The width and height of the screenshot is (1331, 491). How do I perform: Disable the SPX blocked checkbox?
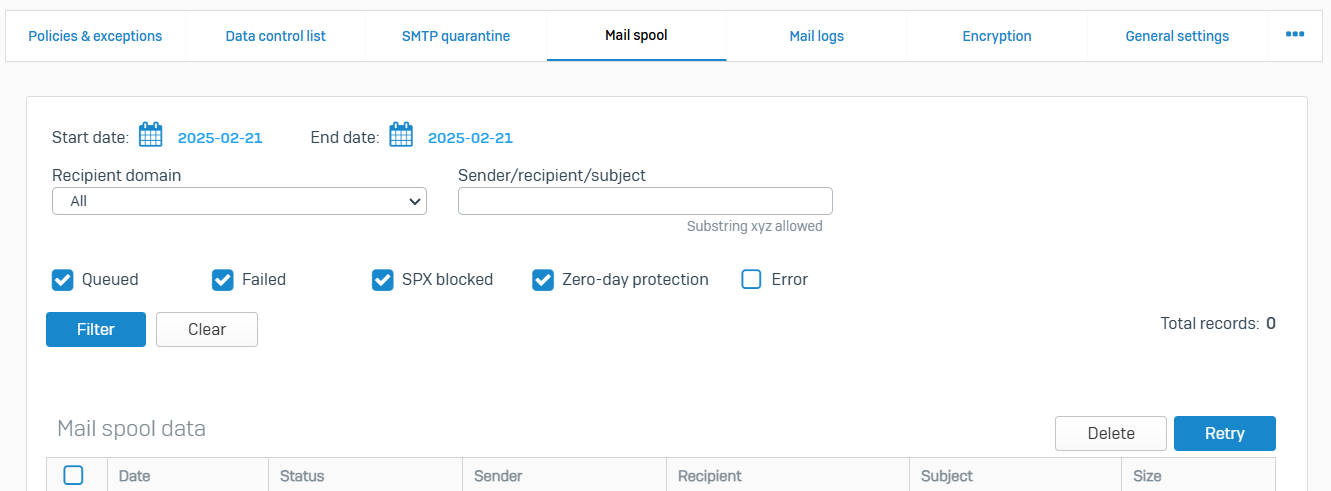[x=383, y=280]
